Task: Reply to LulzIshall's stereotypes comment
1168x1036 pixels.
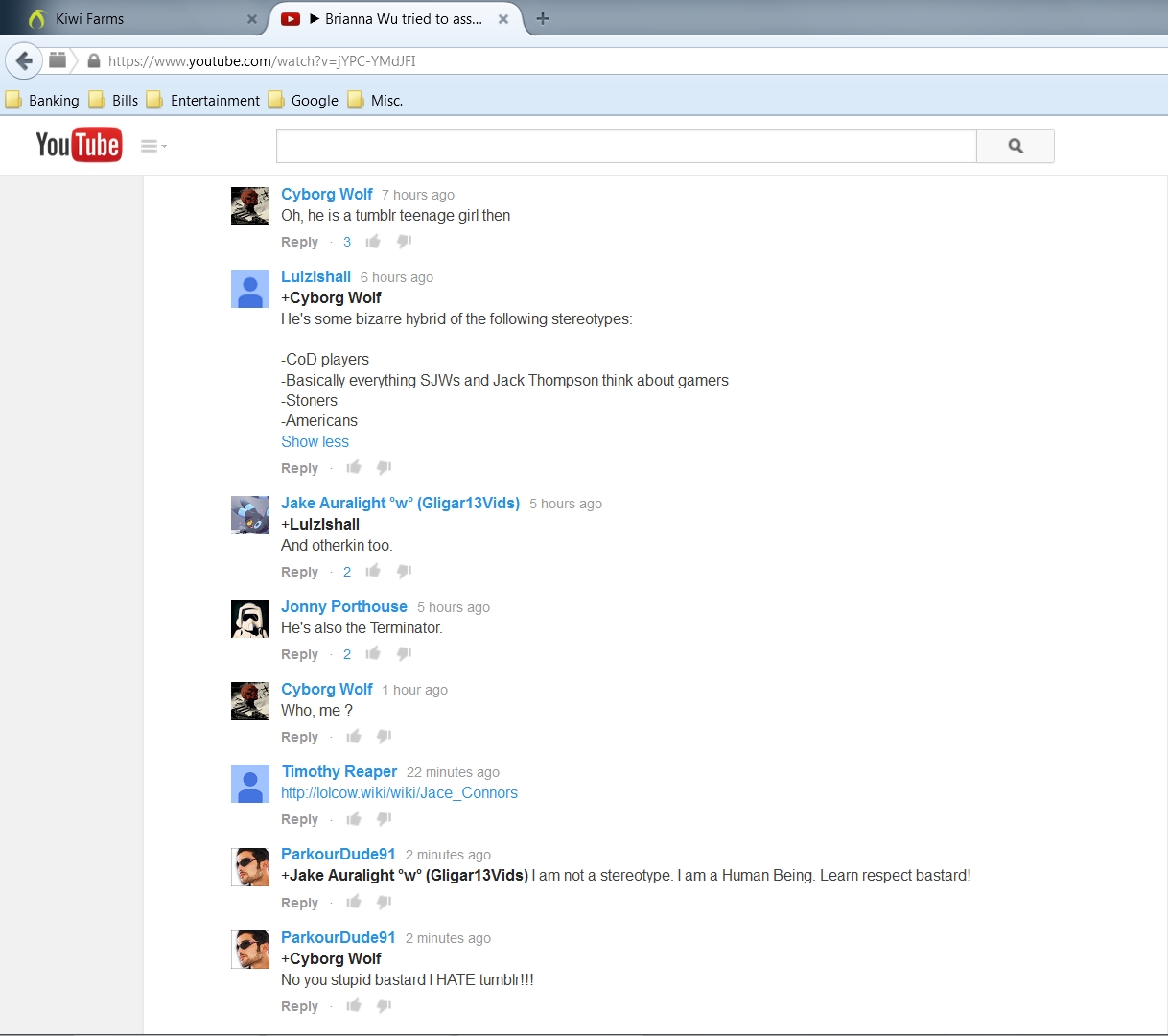Action: [299, 468]
